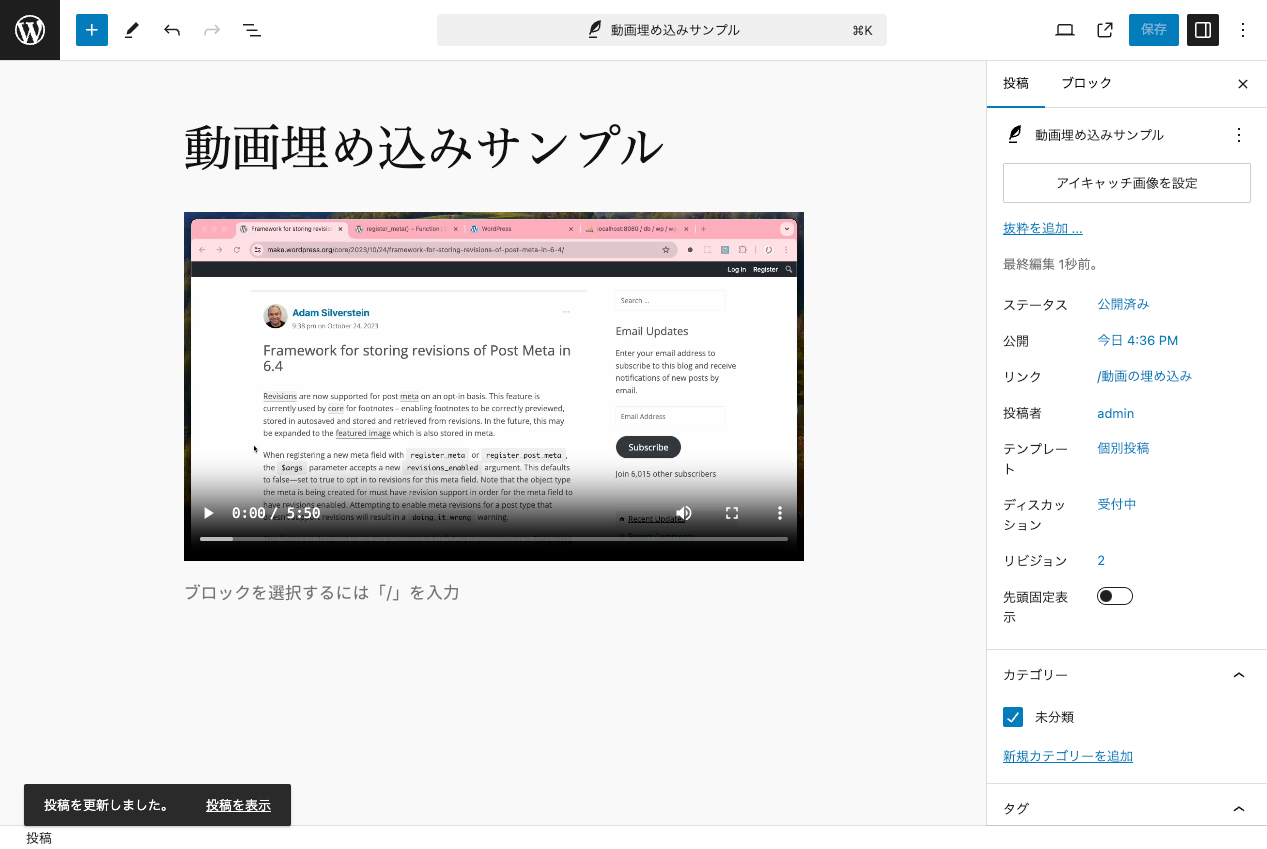1267x849 pixels.
Task: Uncheck the 未分類 category checkbox
Action: [x=1013, y=717]
